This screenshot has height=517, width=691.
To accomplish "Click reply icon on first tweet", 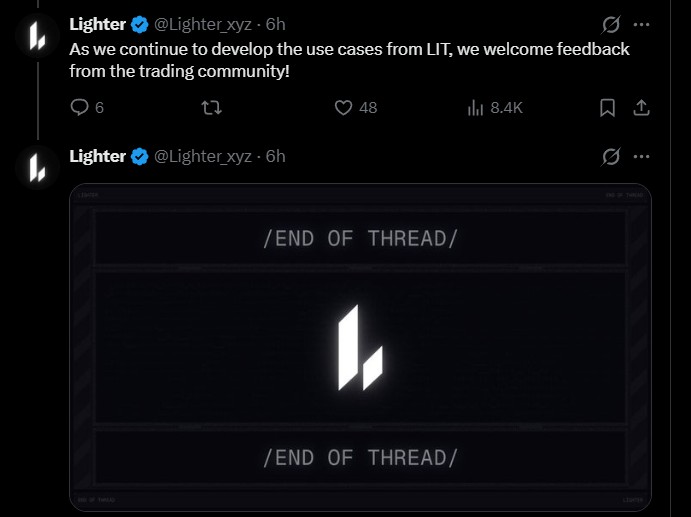I will pyautogui.click(x=80, y=107).
